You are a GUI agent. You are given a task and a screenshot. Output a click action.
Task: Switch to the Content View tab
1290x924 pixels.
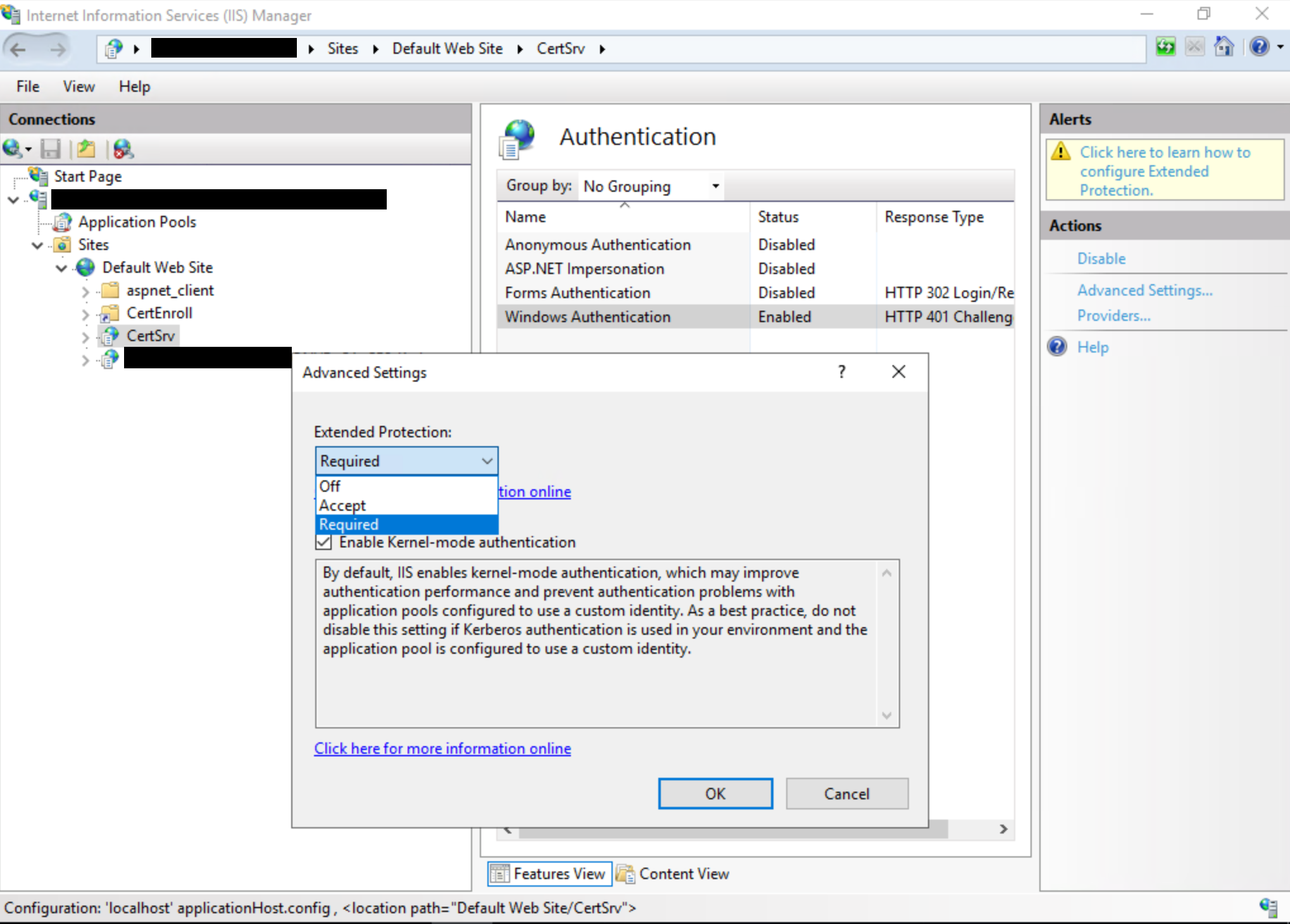tap(673, 874)
